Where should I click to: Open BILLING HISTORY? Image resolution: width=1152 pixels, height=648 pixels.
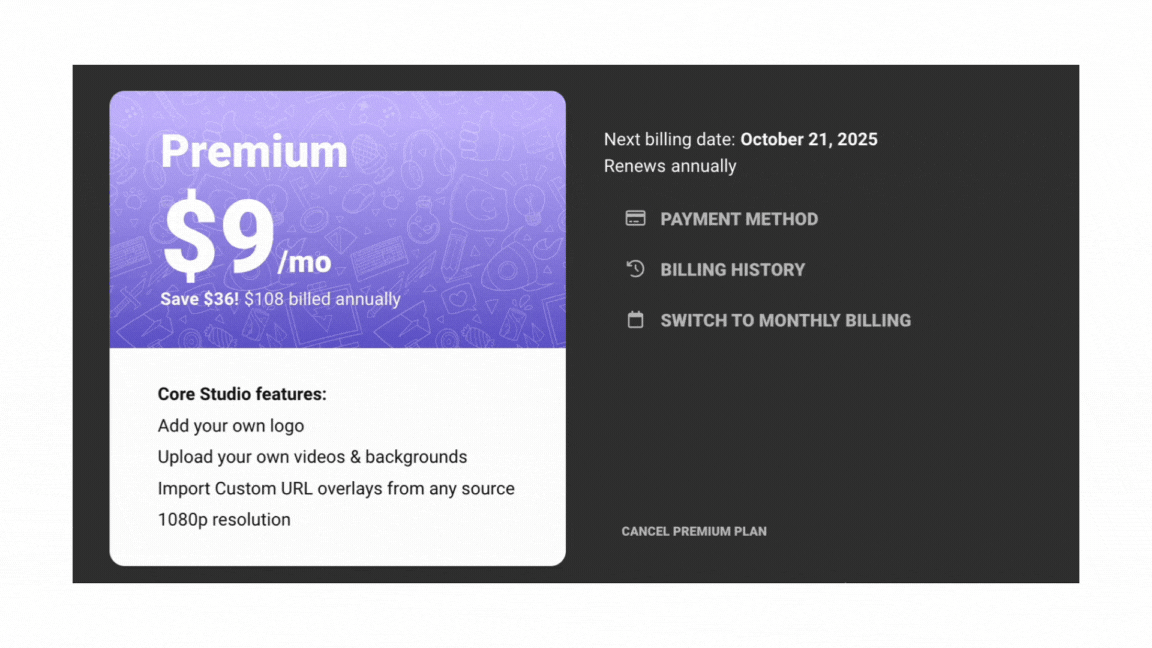coord(732,270)
